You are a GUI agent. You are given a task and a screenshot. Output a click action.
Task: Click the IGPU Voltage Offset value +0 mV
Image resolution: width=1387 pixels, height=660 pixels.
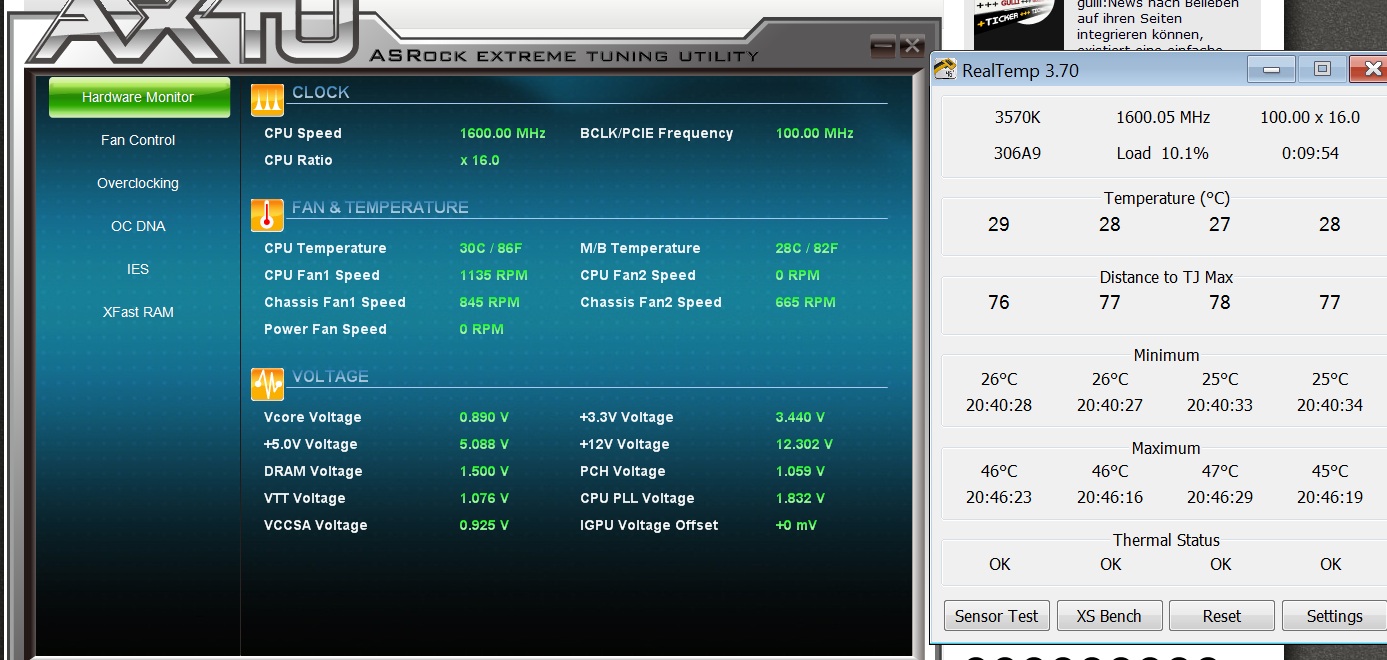[x=797, y=525]
